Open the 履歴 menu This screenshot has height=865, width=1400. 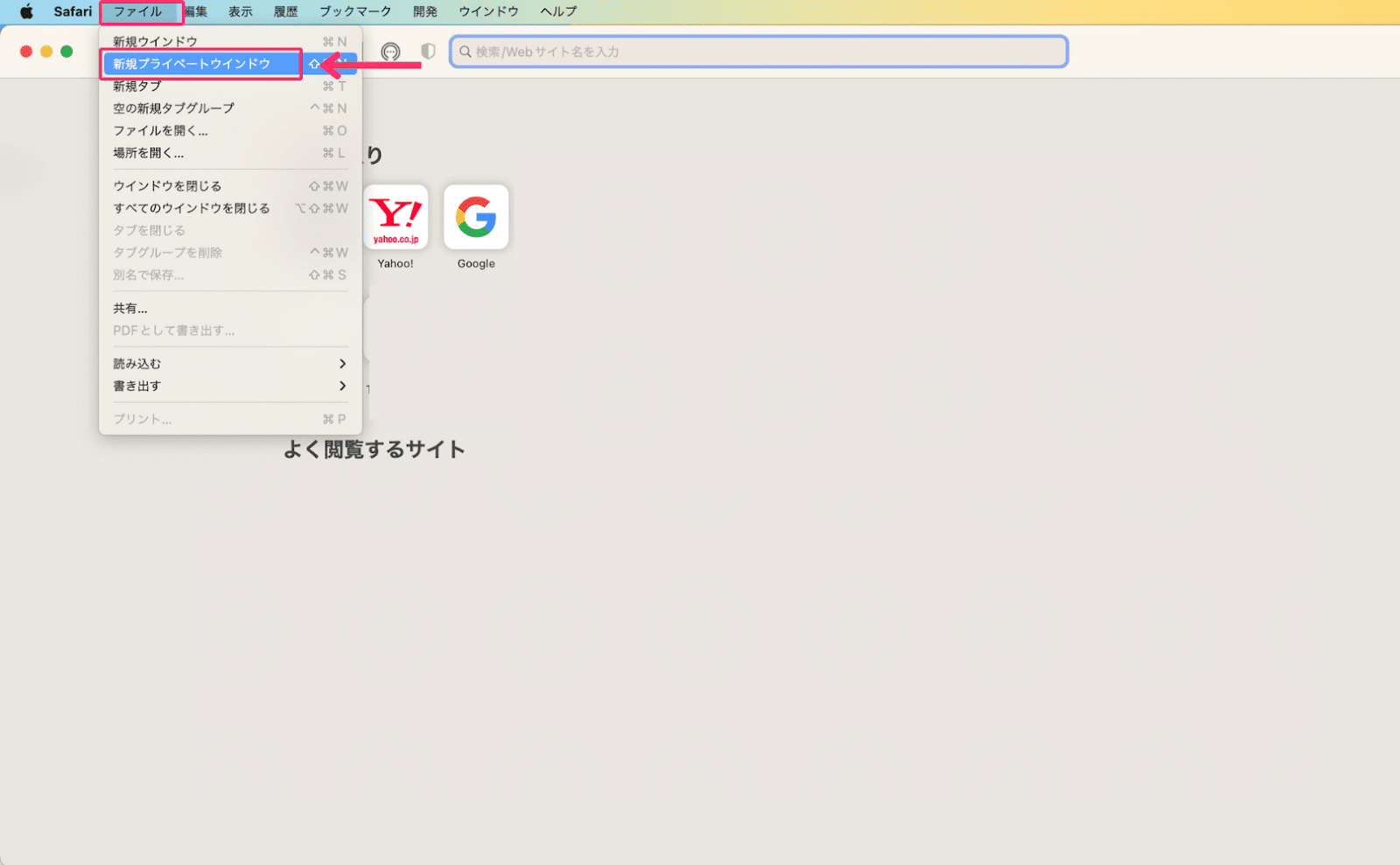(x=286, y=12)
